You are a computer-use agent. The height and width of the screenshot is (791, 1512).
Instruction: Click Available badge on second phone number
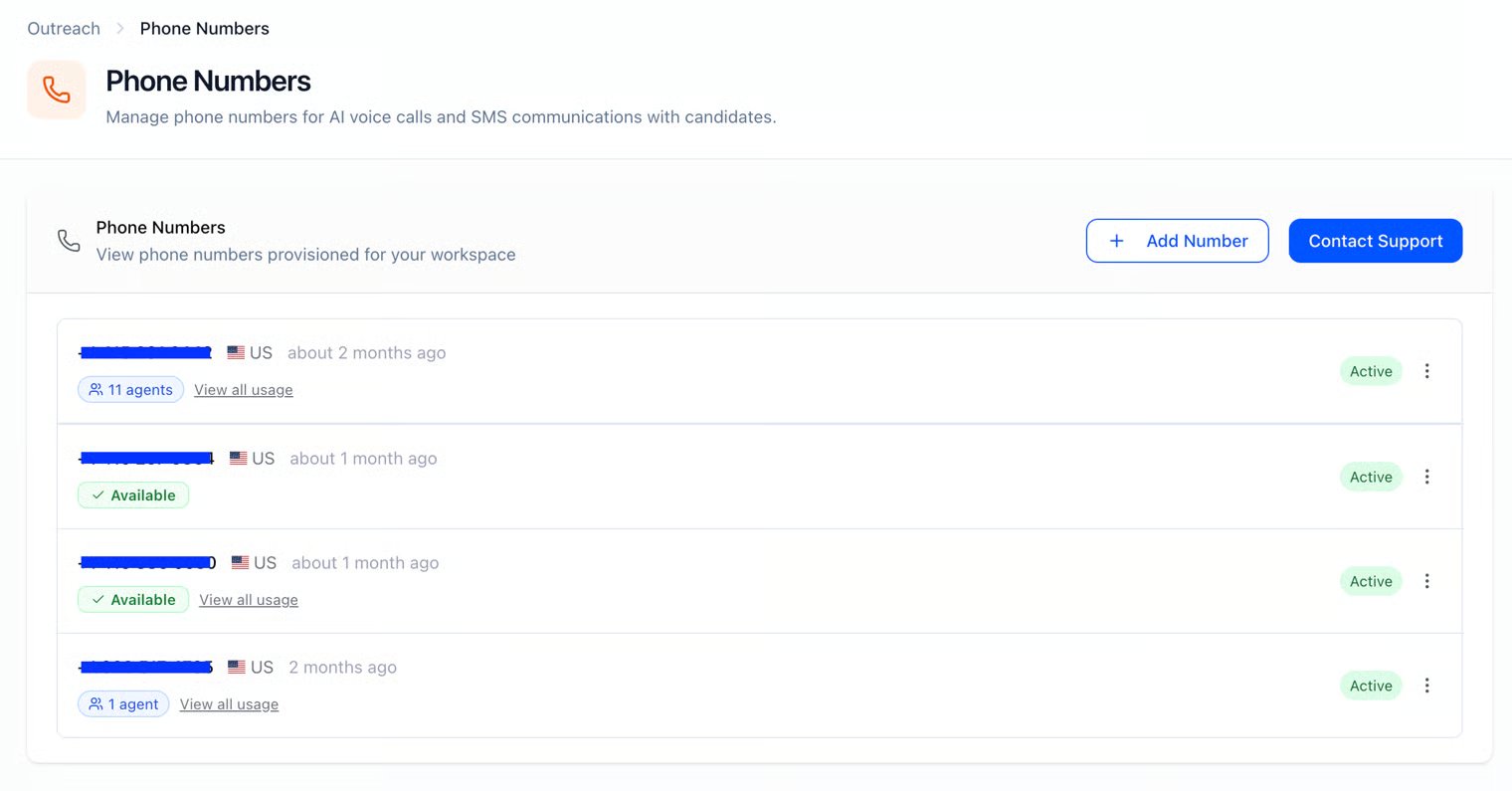tap(133, 495)
